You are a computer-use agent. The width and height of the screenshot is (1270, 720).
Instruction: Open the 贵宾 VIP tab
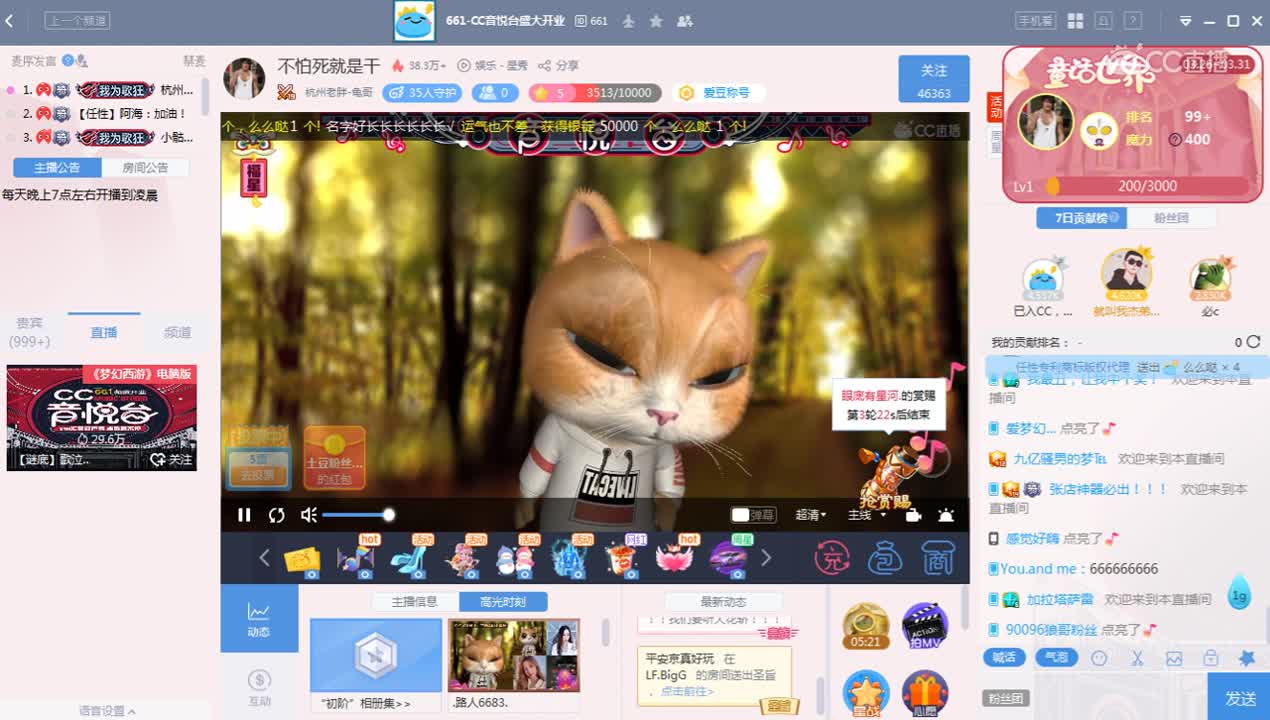[x=30, y=332]
